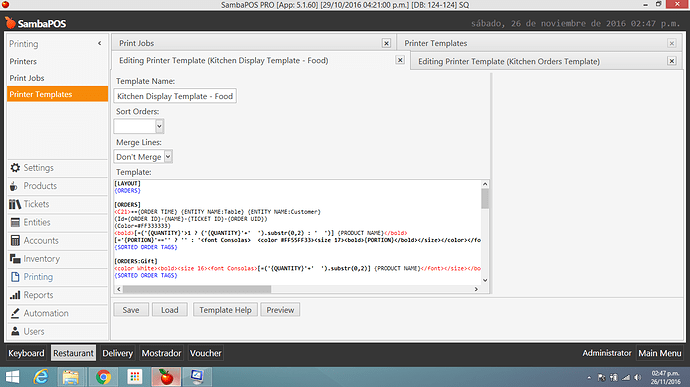Switch to SambaPOS tomato taskbar icon
Image resolution: width=690 pixels, height=387 pixels.
click(166, 377)
